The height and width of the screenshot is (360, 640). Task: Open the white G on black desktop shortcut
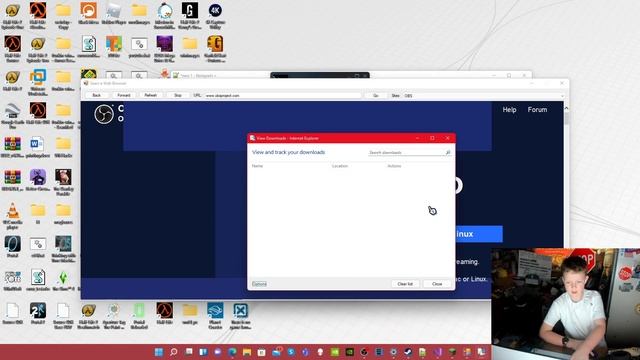point(190,16)
